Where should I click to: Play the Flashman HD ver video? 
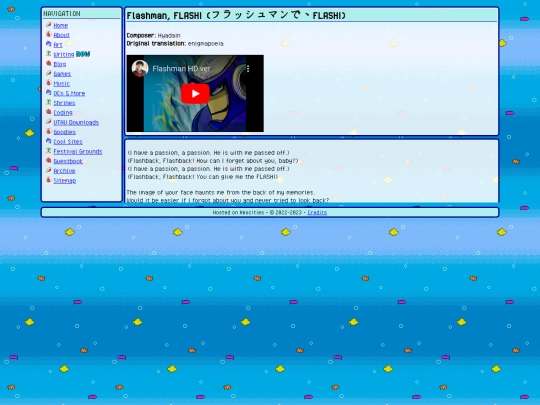point(195,94)
